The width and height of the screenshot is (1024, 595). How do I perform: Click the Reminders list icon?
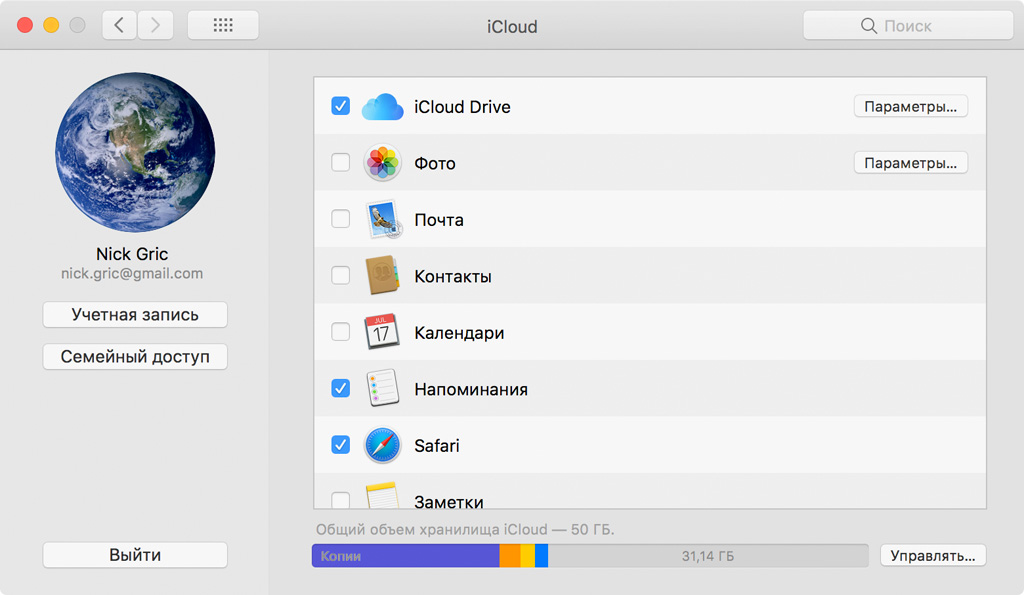[382, 388]
